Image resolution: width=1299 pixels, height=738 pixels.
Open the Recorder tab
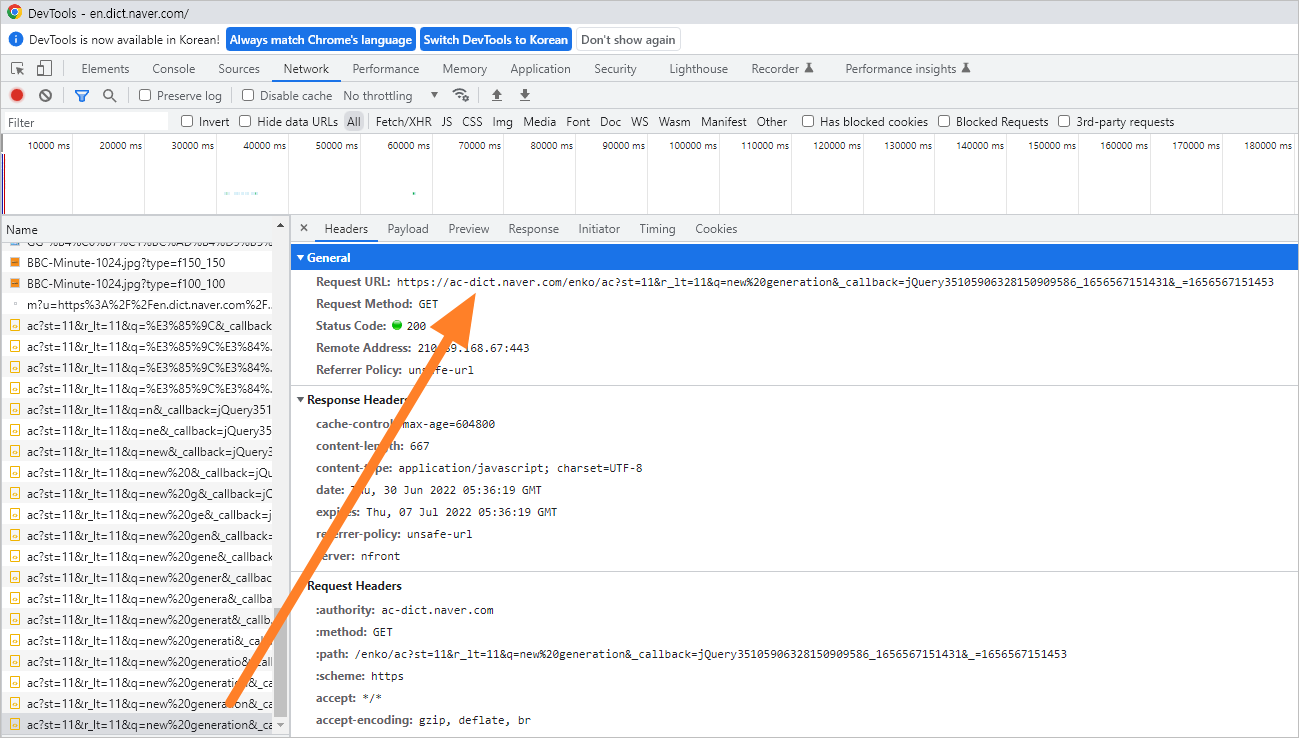783,69
